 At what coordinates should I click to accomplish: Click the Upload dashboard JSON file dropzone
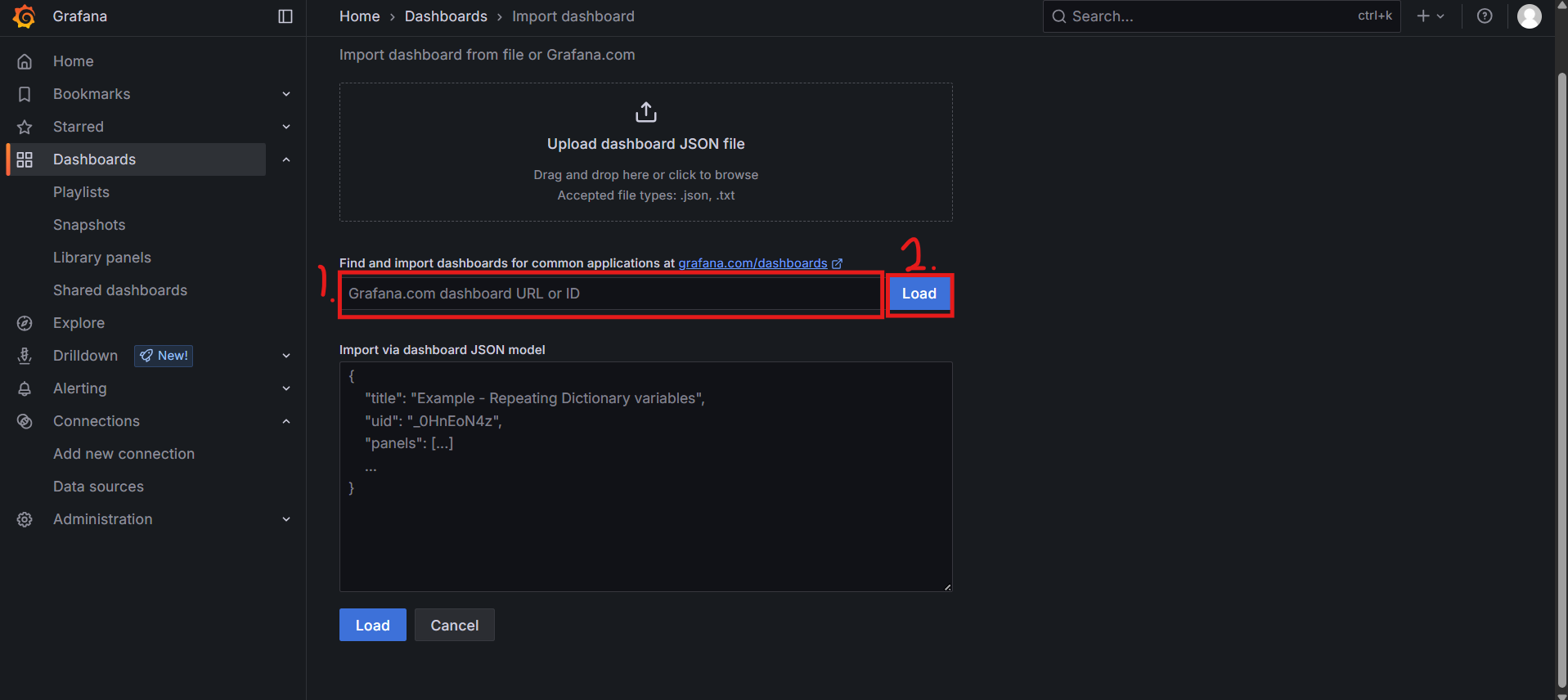coord(646,152)
